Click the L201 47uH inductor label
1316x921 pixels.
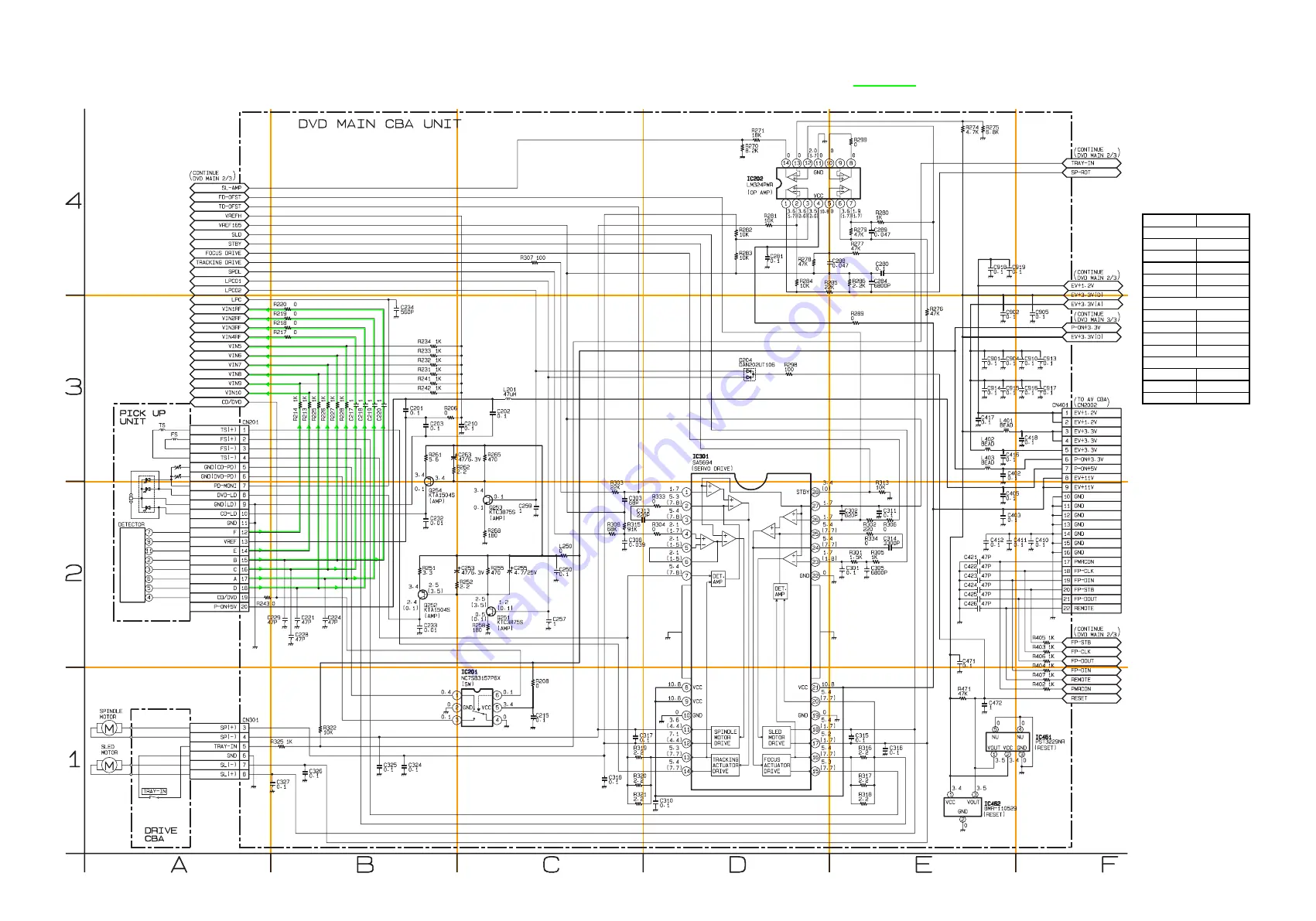[x=510, y=392]
